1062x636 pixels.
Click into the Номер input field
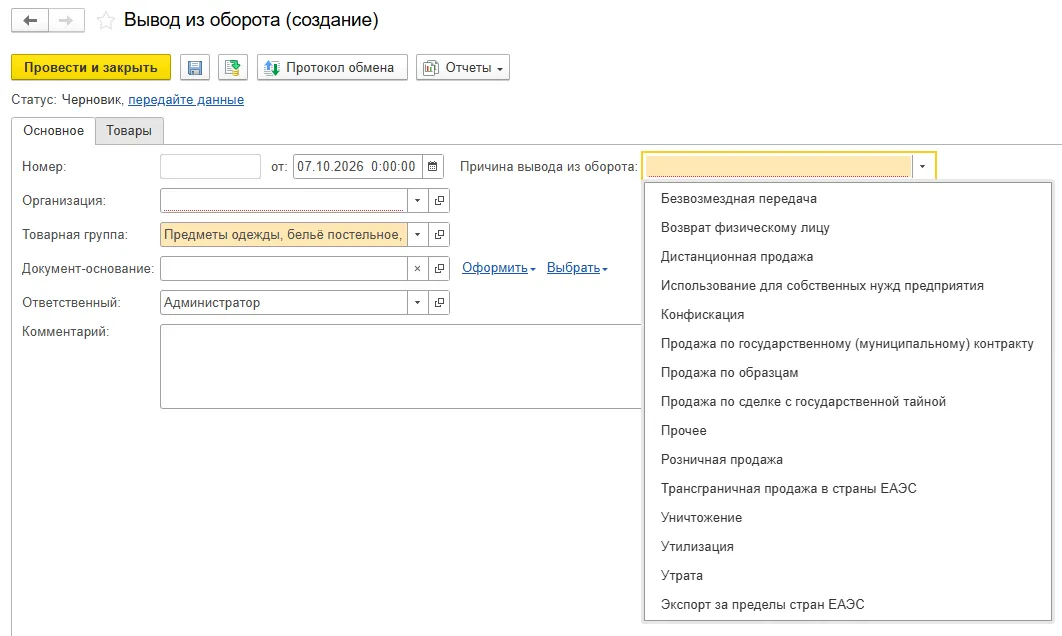(x=210, y=167)
